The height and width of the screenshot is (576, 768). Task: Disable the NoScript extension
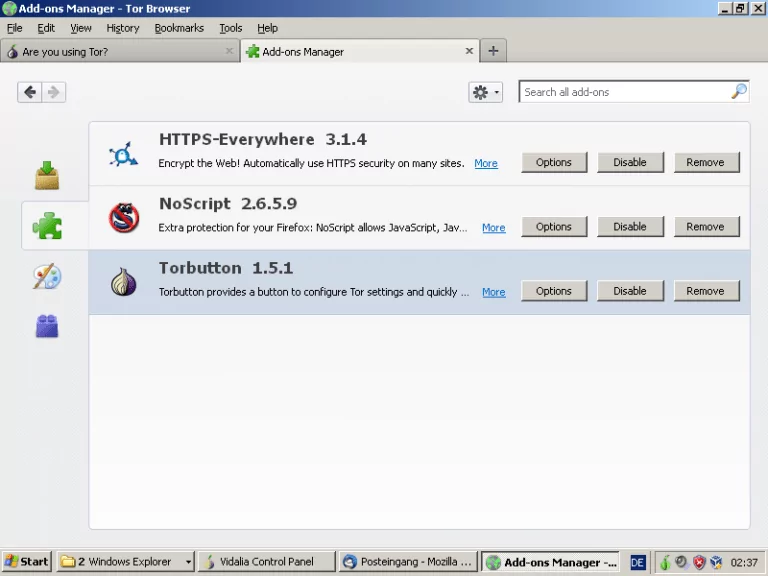[x=630, y=227]
